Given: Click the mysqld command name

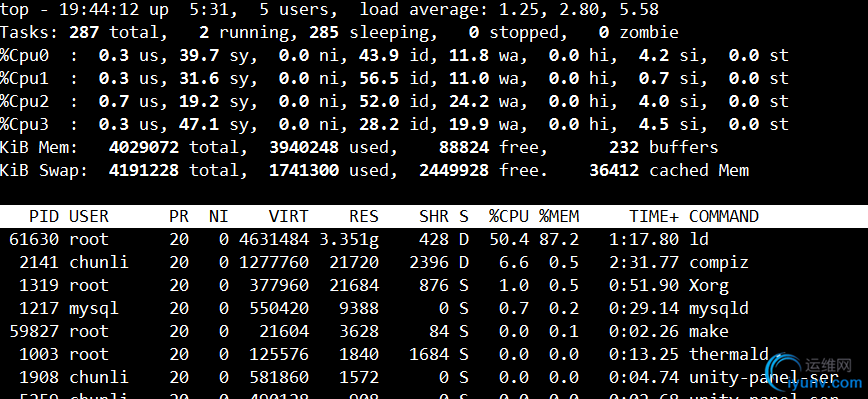Looking at the screenshot, I should tap(719, 308).
